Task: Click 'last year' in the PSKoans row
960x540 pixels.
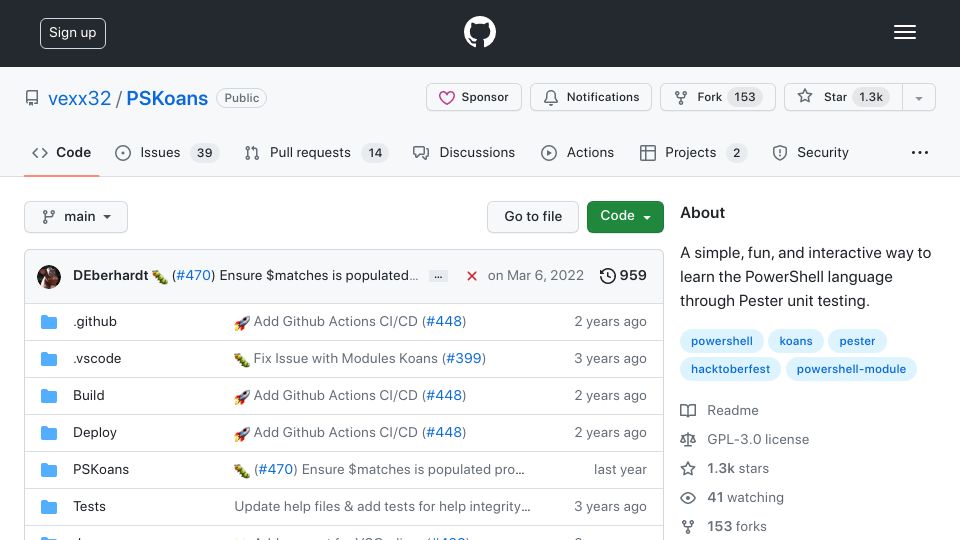Action: tap(620, 469)
